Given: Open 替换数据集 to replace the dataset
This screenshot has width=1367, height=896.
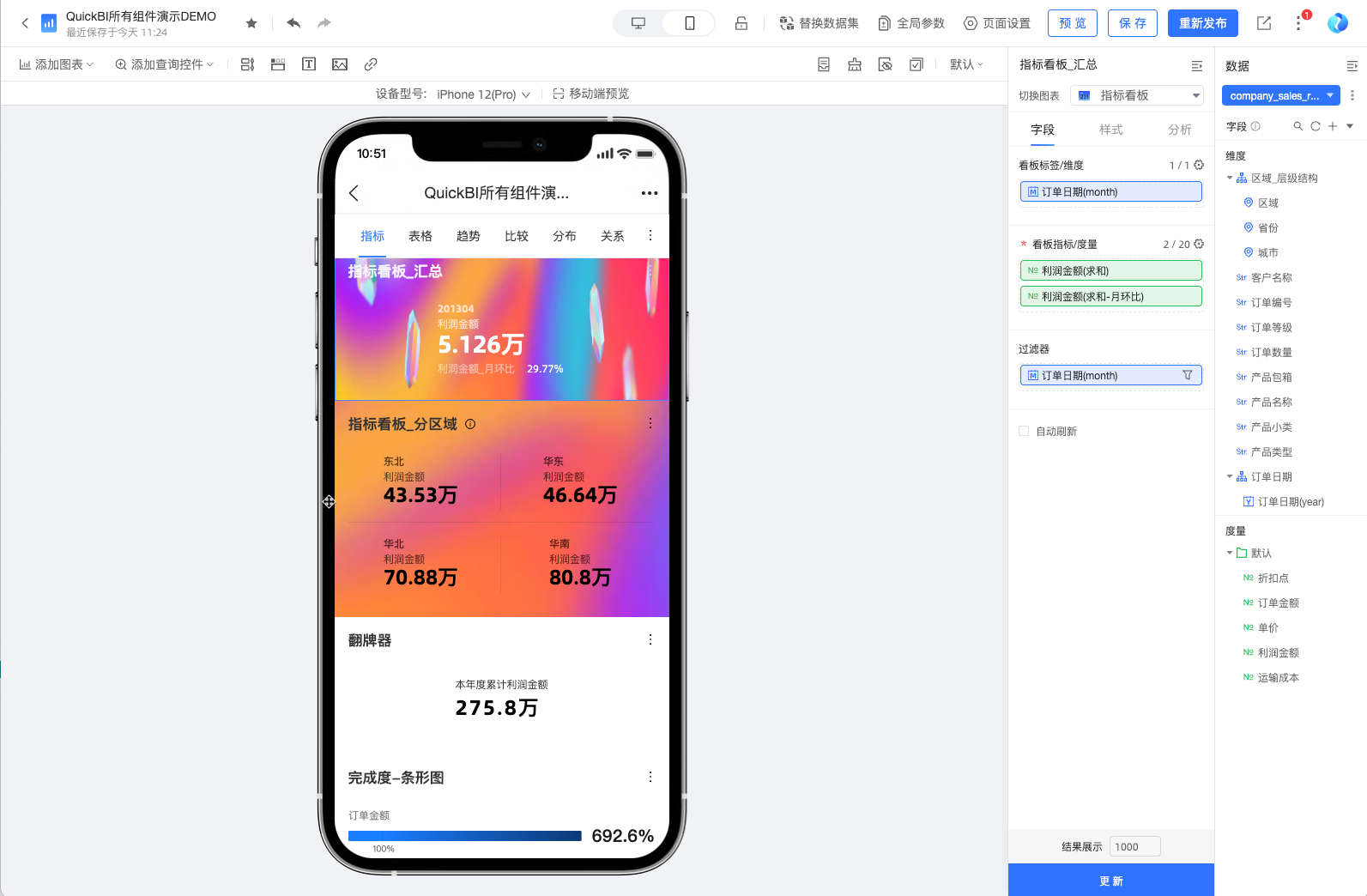Looking at the screenshot, I should [x=819, y=23].
